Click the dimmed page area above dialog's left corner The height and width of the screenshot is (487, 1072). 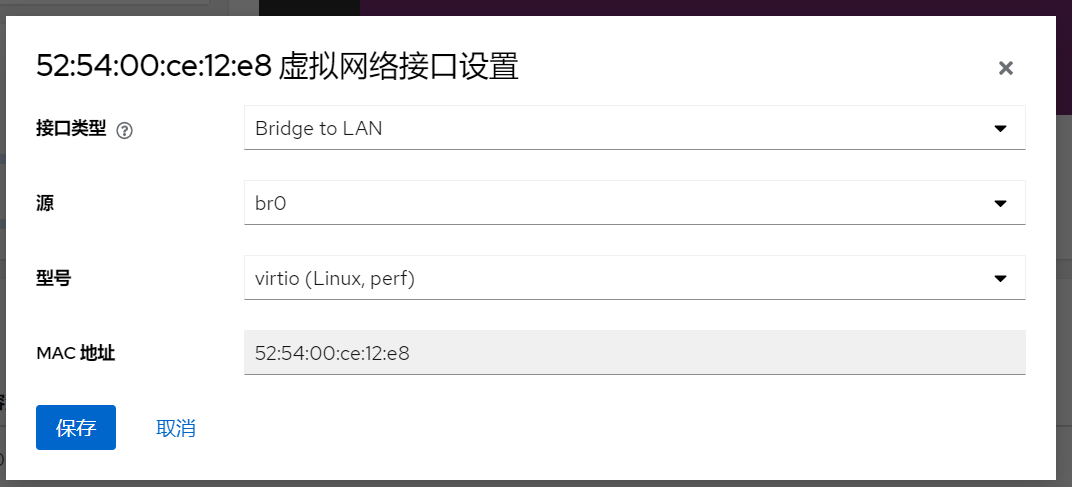click(x=120, y=7)
